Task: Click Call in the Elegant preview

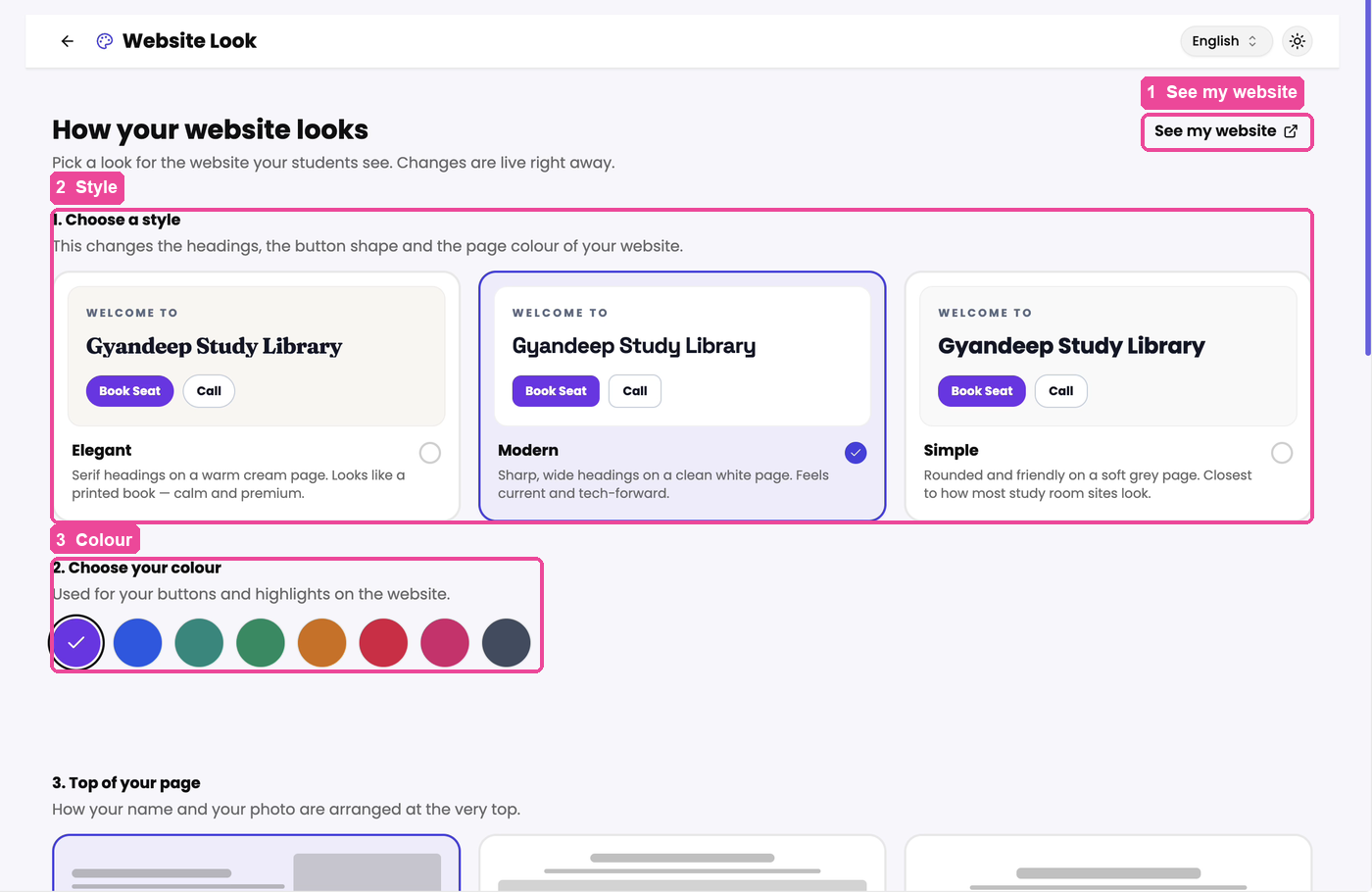Action: coord(209,391)
